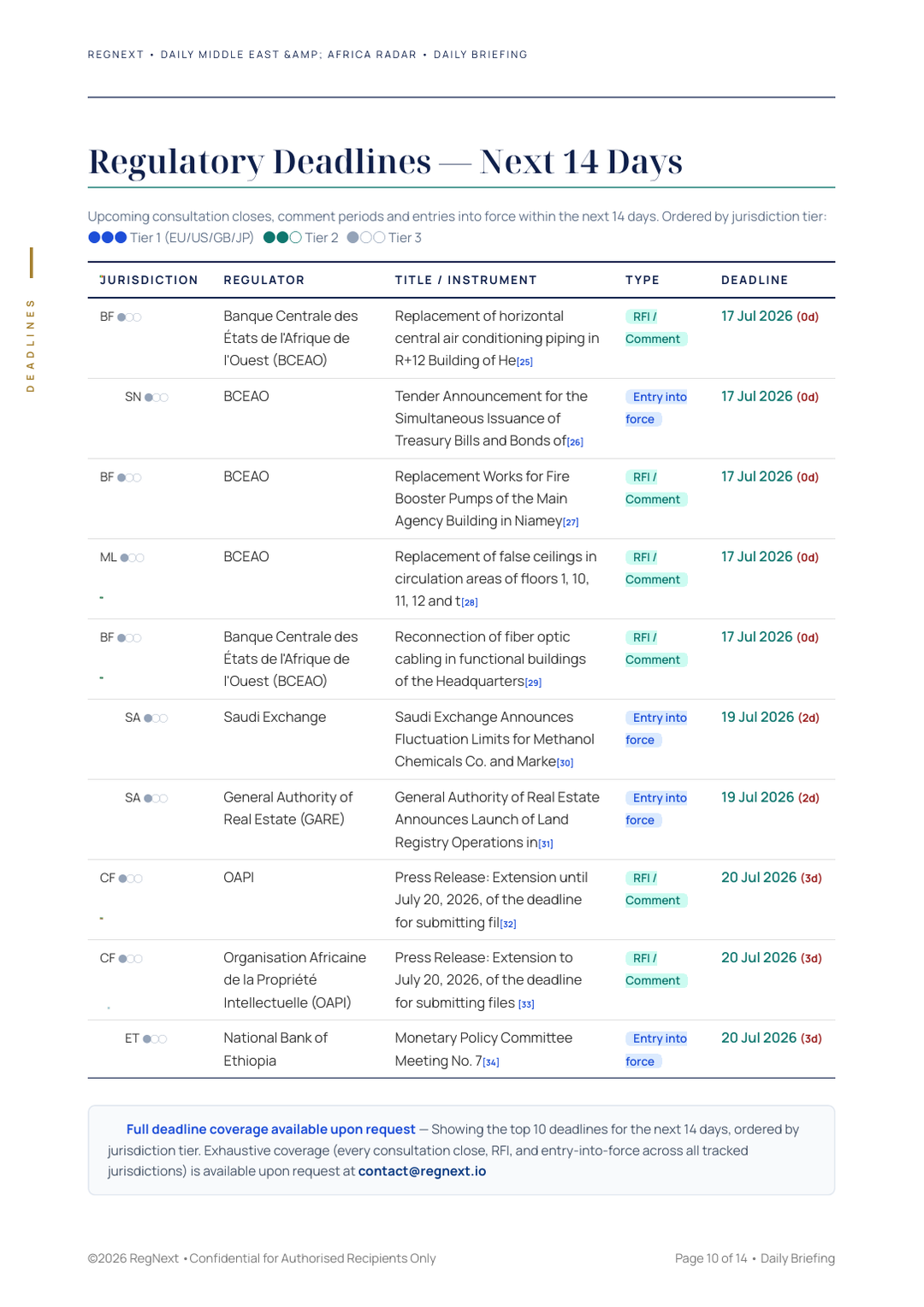This screenshot has height=1307, width=924.
Task: Click the 'Monetary Policy Committee Meeting No. 7' title
Action: click(483, 1049)
